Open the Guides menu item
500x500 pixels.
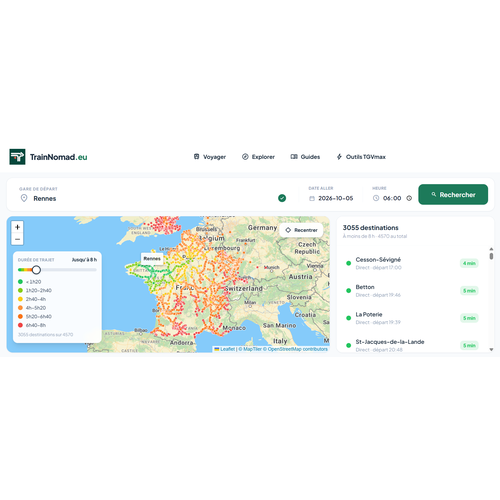[305, 157]
